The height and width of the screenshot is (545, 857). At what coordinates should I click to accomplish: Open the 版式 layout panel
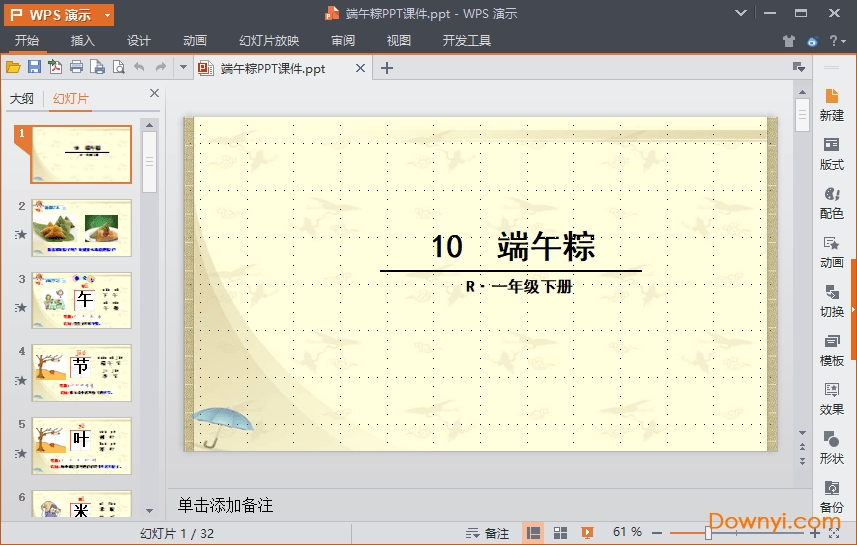pyautogui.click(x=831, y=154)
